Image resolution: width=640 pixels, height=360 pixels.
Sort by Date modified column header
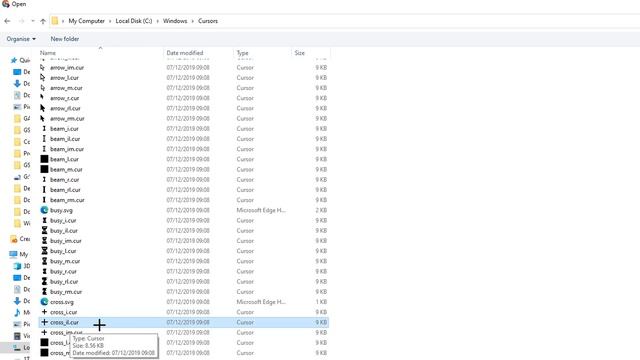184,53
